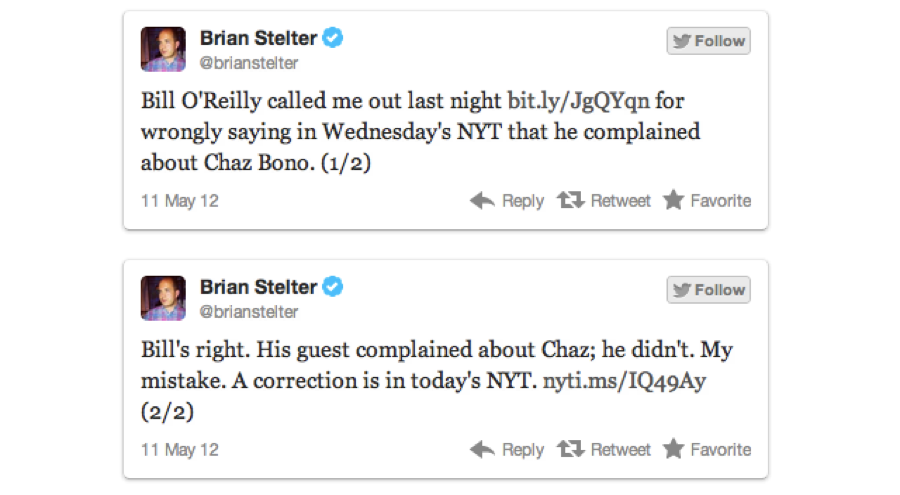Retweet the "Bill's right" correction tweet
The width and height of the screenshot is (900, 495).
pyautogui.click(x=605, y=450)
